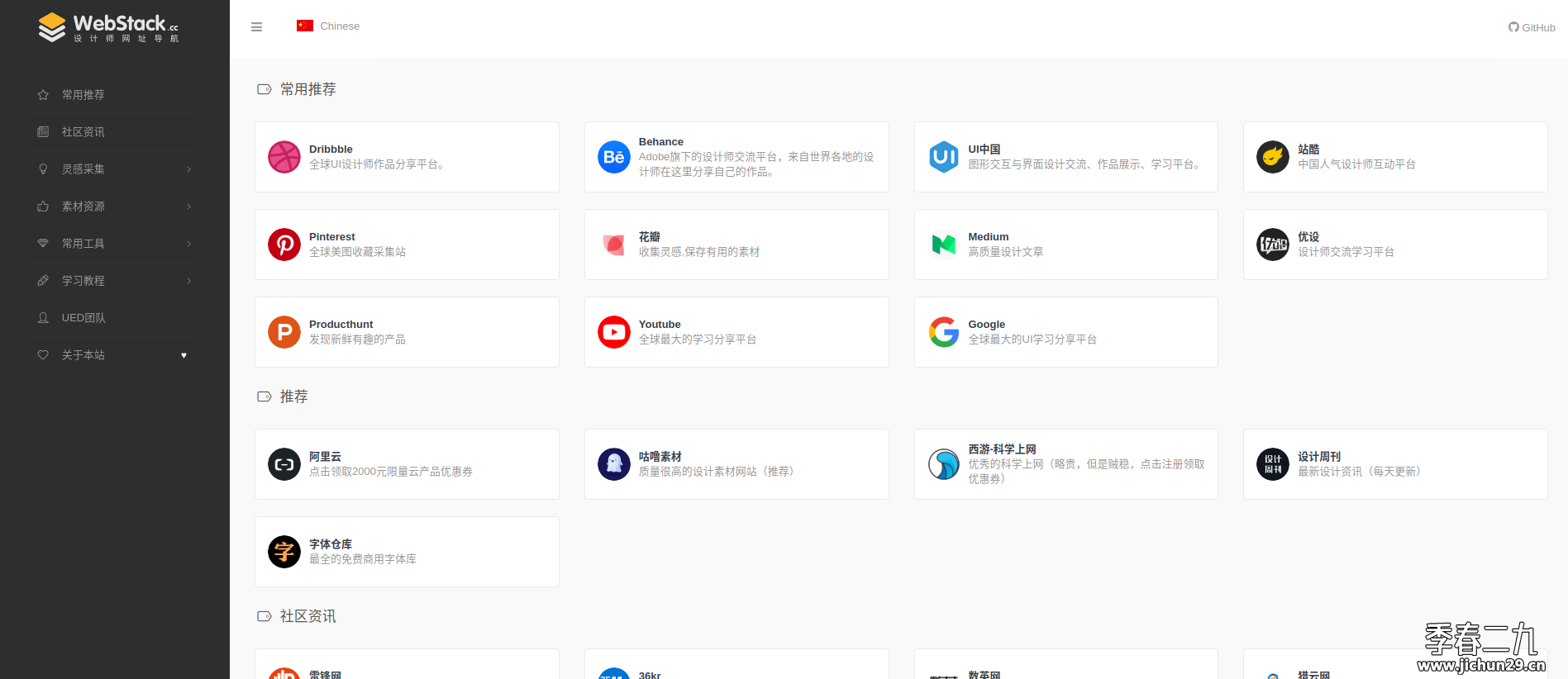Click the 社区资讯 section heading
The width and height of the screenshot is (1568, 679).
click(307, 616)
